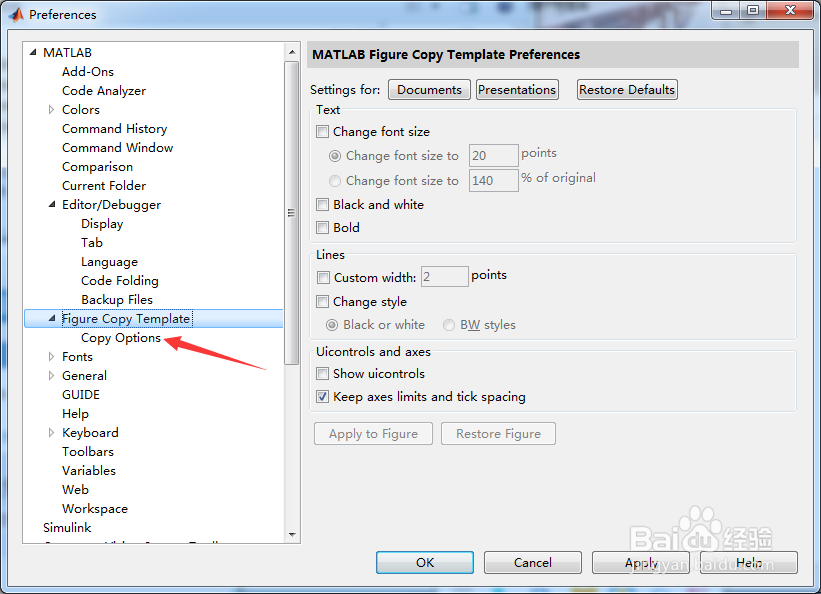This screenshot has height=594, width=821.
Task: Open Language preferences
Action: pyautogui.click(x=109, y=261)
